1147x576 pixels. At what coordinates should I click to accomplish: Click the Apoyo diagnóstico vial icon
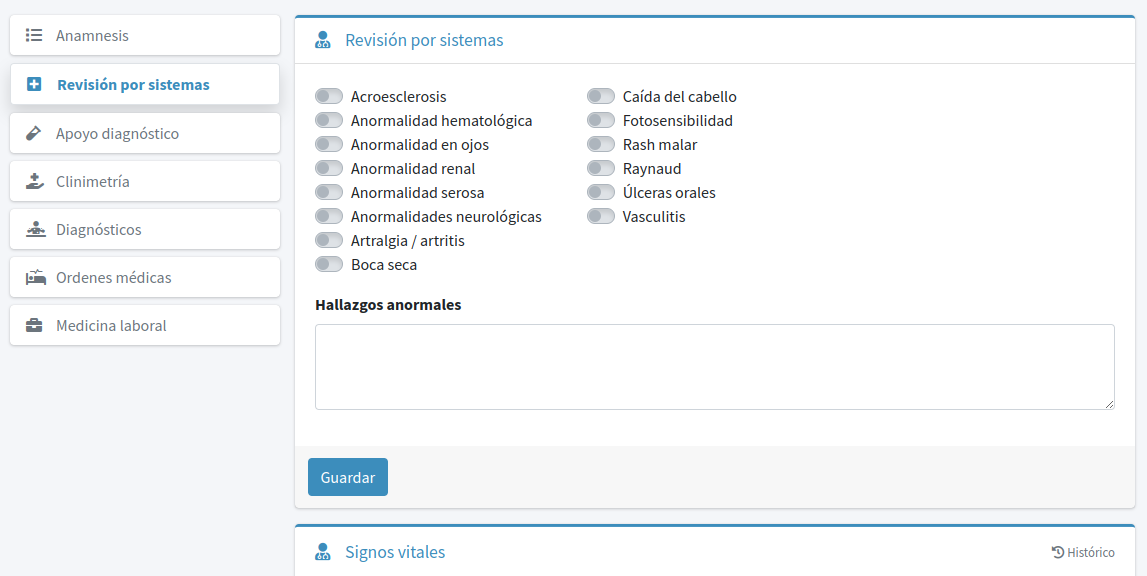coord(34,133)
